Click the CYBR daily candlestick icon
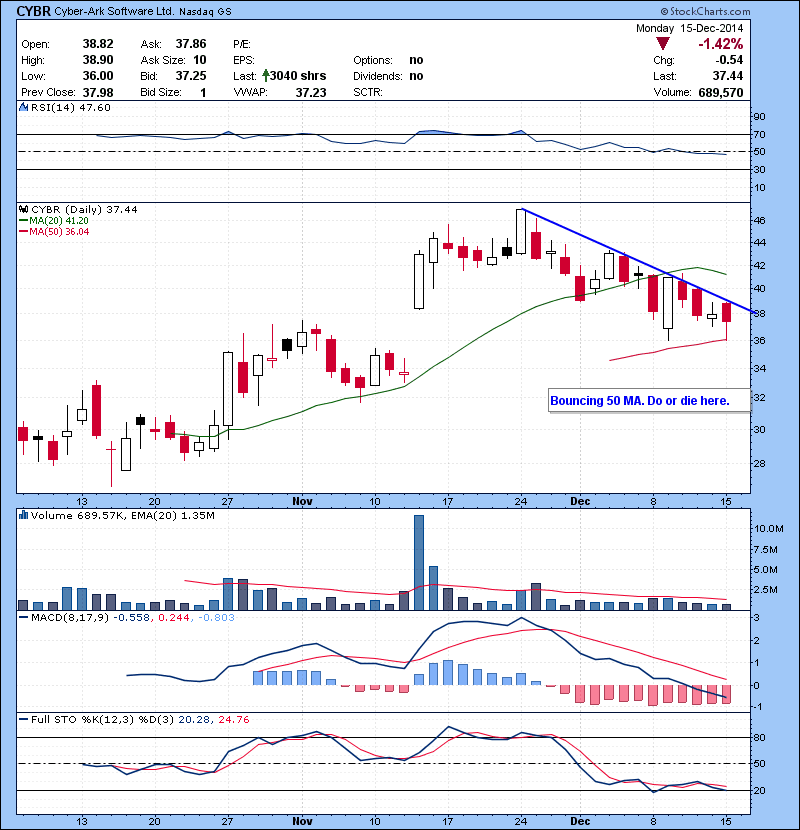Screen dimensions: 800x830 tap(23, 210)
